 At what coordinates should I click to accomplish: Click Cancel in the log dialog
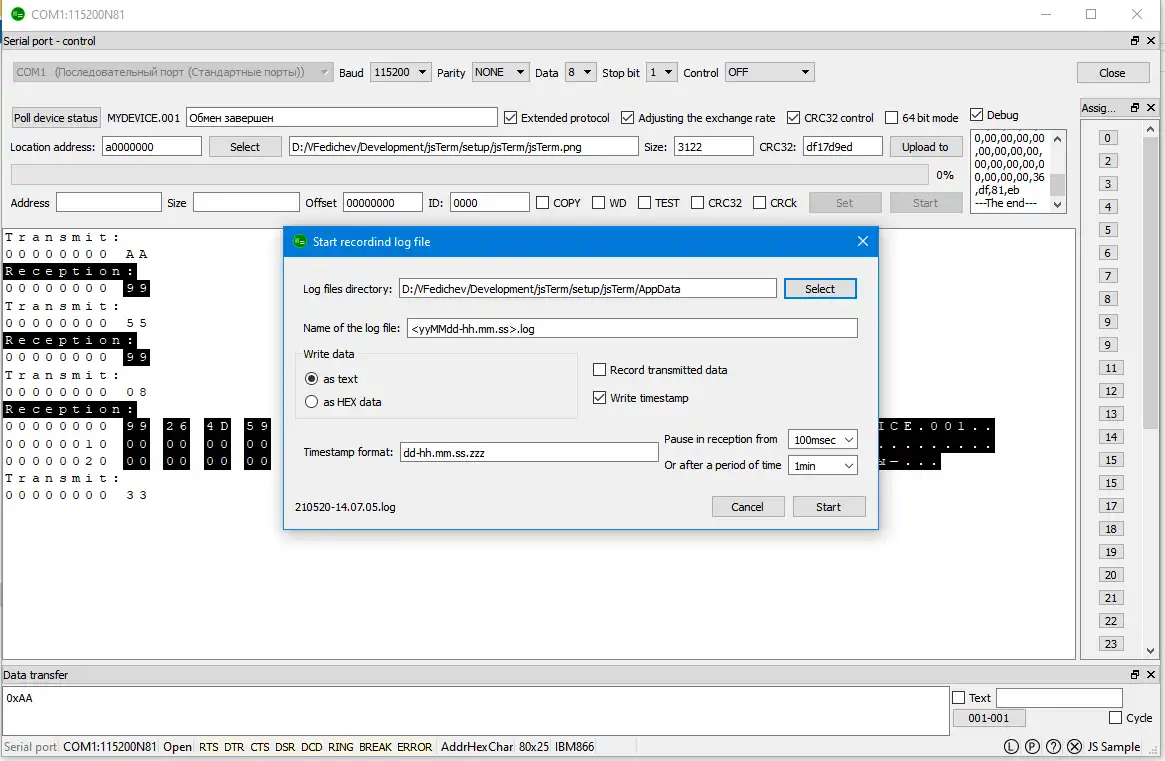(747, 506)
